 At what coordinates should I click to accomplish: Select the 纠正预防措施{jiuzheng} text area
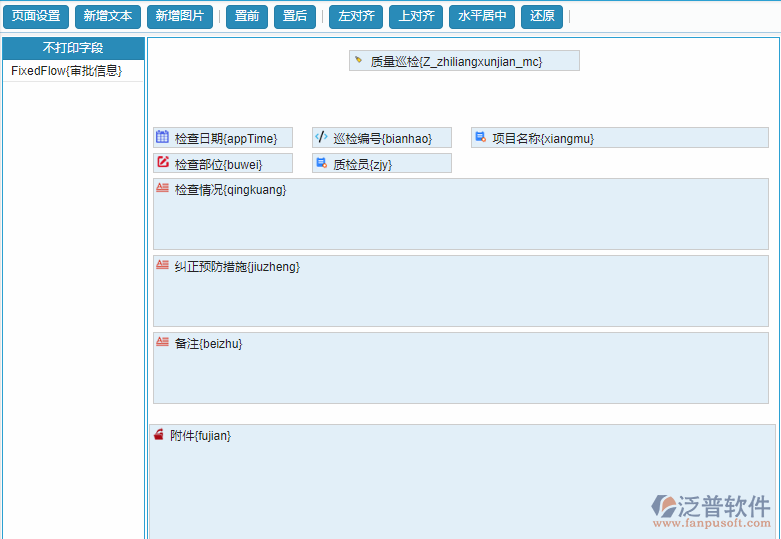coord(461,291)
